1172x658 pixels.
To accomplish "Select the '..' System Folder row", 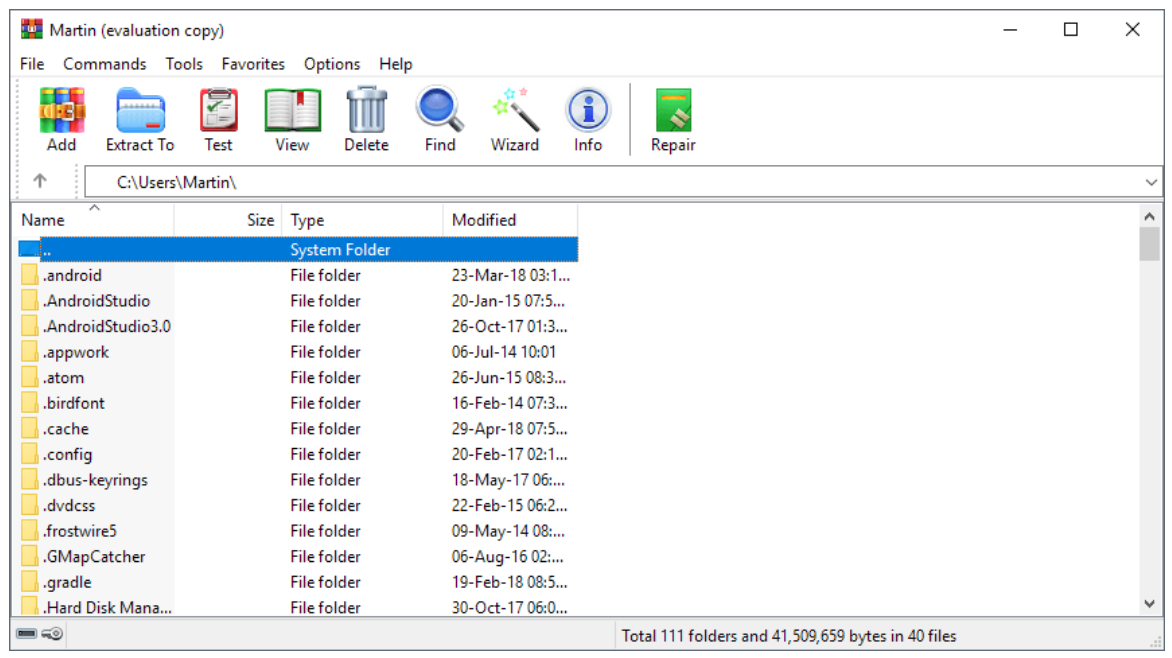I will 297,249.
